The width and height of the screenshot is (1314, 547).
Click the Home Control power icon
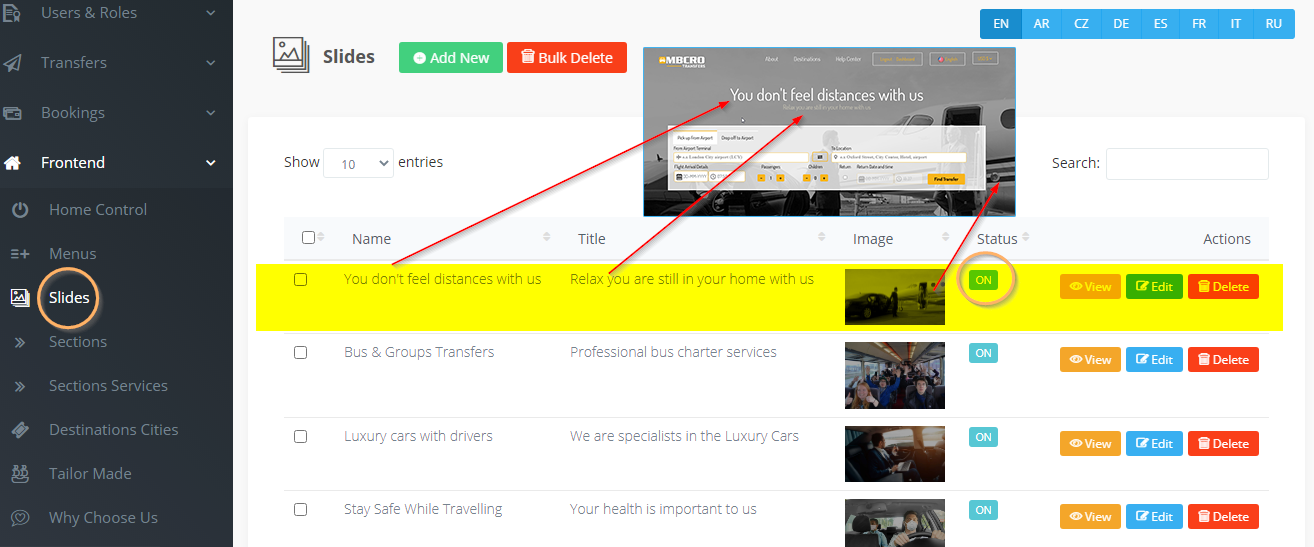(x=20, y=210)
